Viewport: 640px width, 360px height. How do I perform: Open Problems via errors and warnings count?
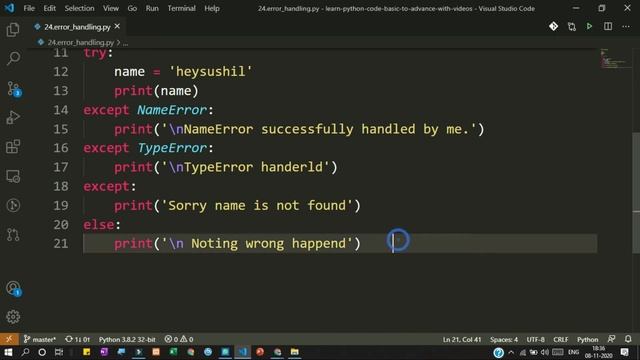(179, 340)
